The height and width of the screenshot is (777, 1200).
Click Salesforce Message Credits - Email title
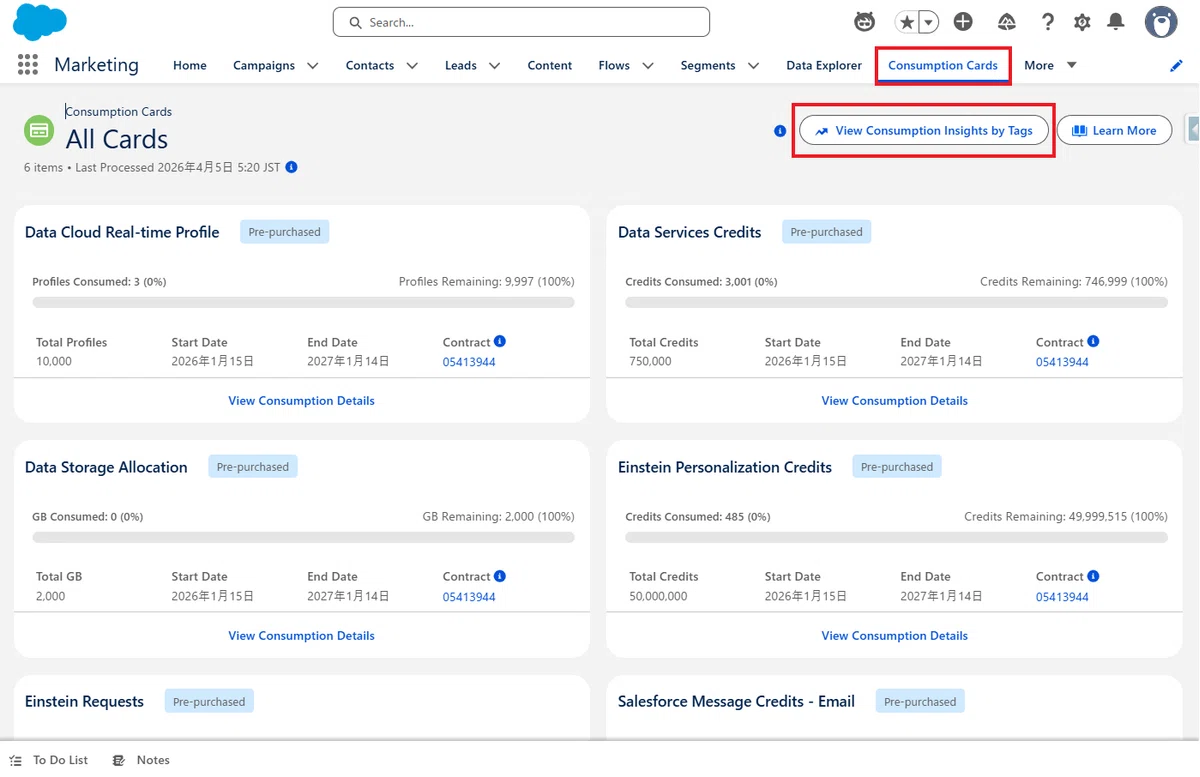click(736, 702)
